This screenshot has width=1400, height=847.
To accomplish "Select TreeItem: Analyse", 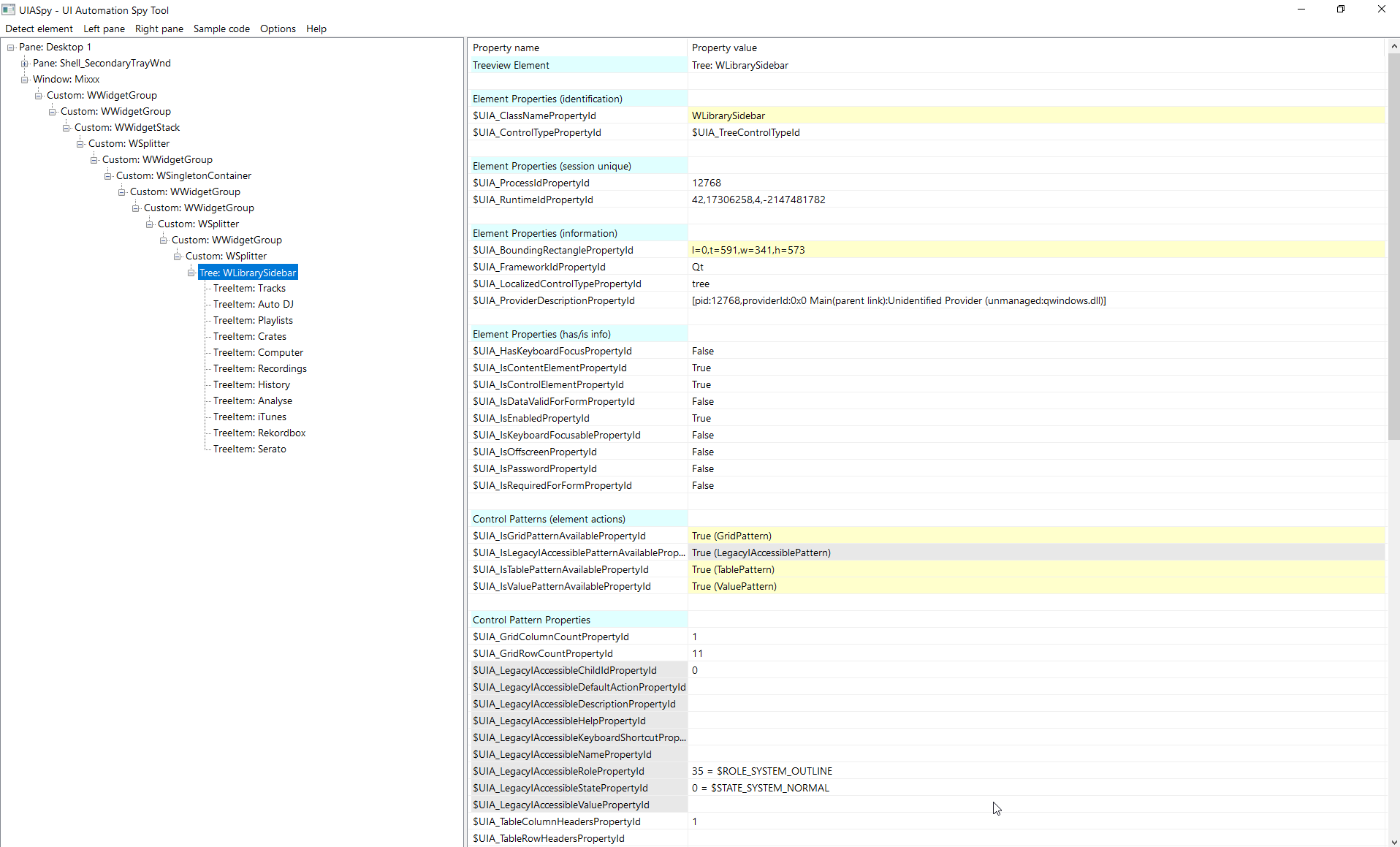I will click(252, 401).
